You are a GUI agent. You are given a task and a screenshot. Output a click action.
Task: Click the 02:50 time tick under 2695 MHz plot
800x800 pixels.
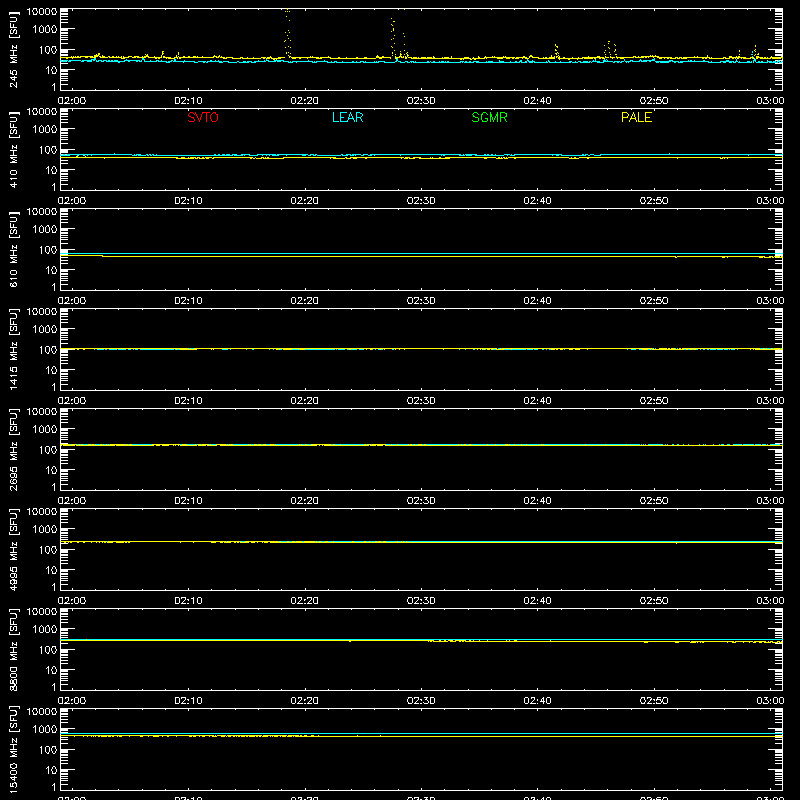pyautogui.click(x=654, y=501)
